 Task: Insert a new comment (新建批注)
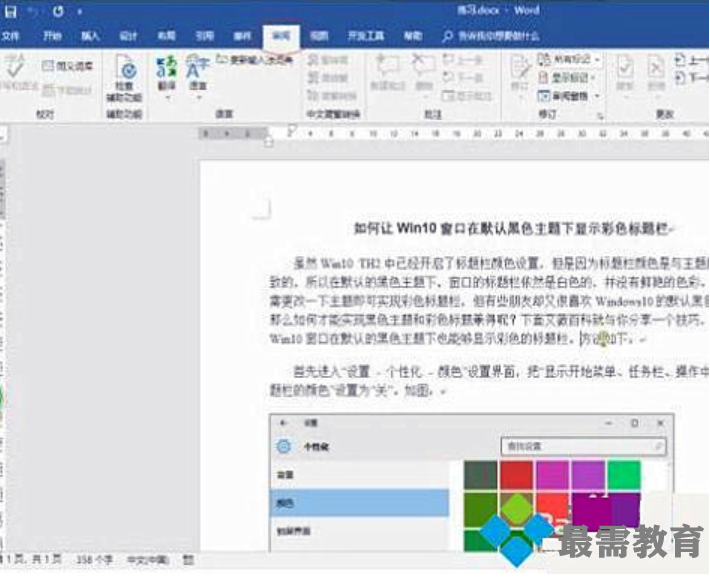pyautogui.click(x=387, y=72)
